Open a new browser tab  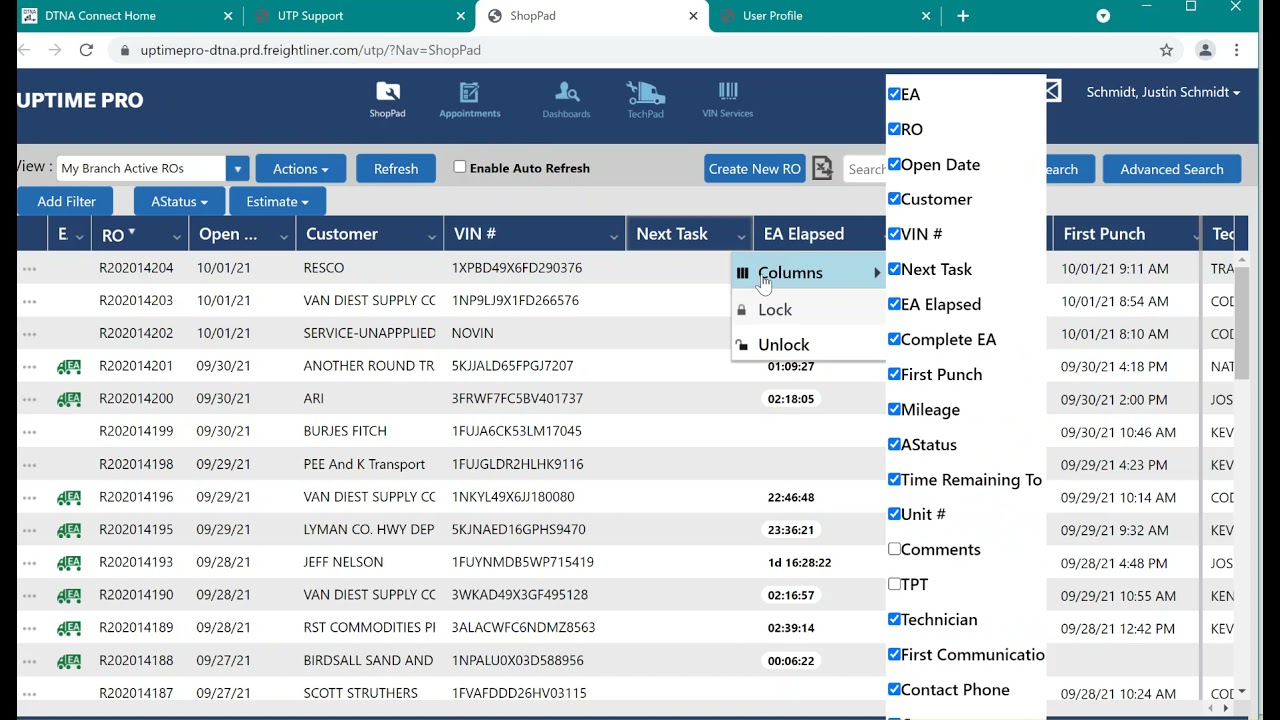pyautogui.click(x=963, y=16)
